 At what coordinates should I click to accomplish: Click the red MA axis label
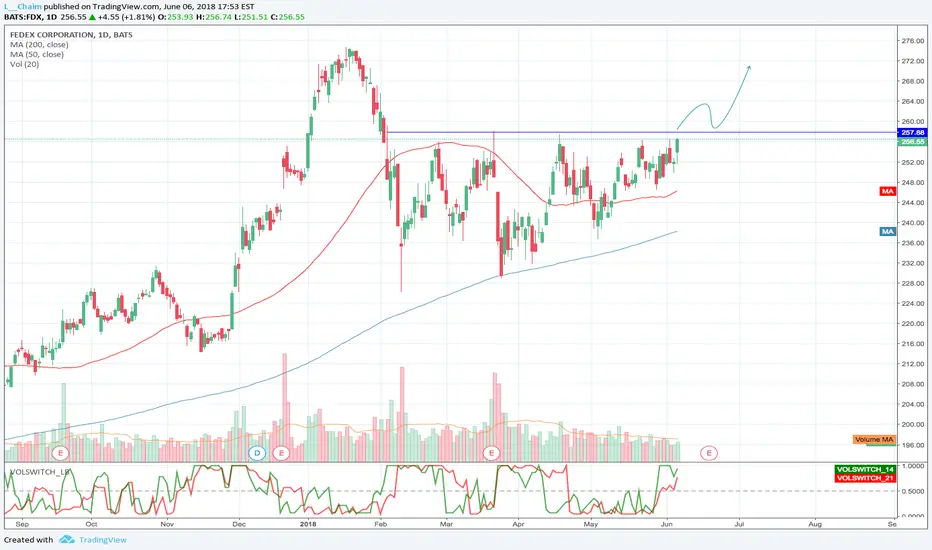[887, 191]
